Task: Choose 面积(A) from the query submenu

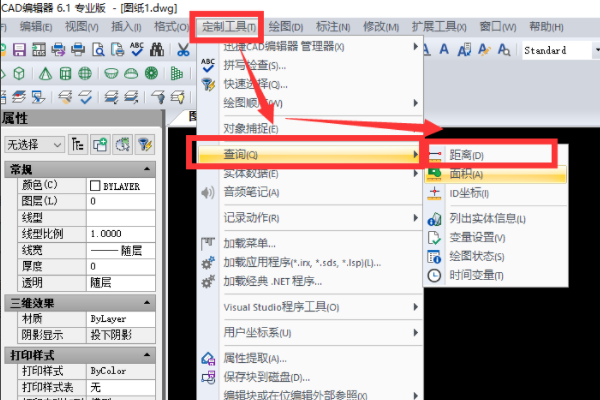Action: (x=496, y=174)
